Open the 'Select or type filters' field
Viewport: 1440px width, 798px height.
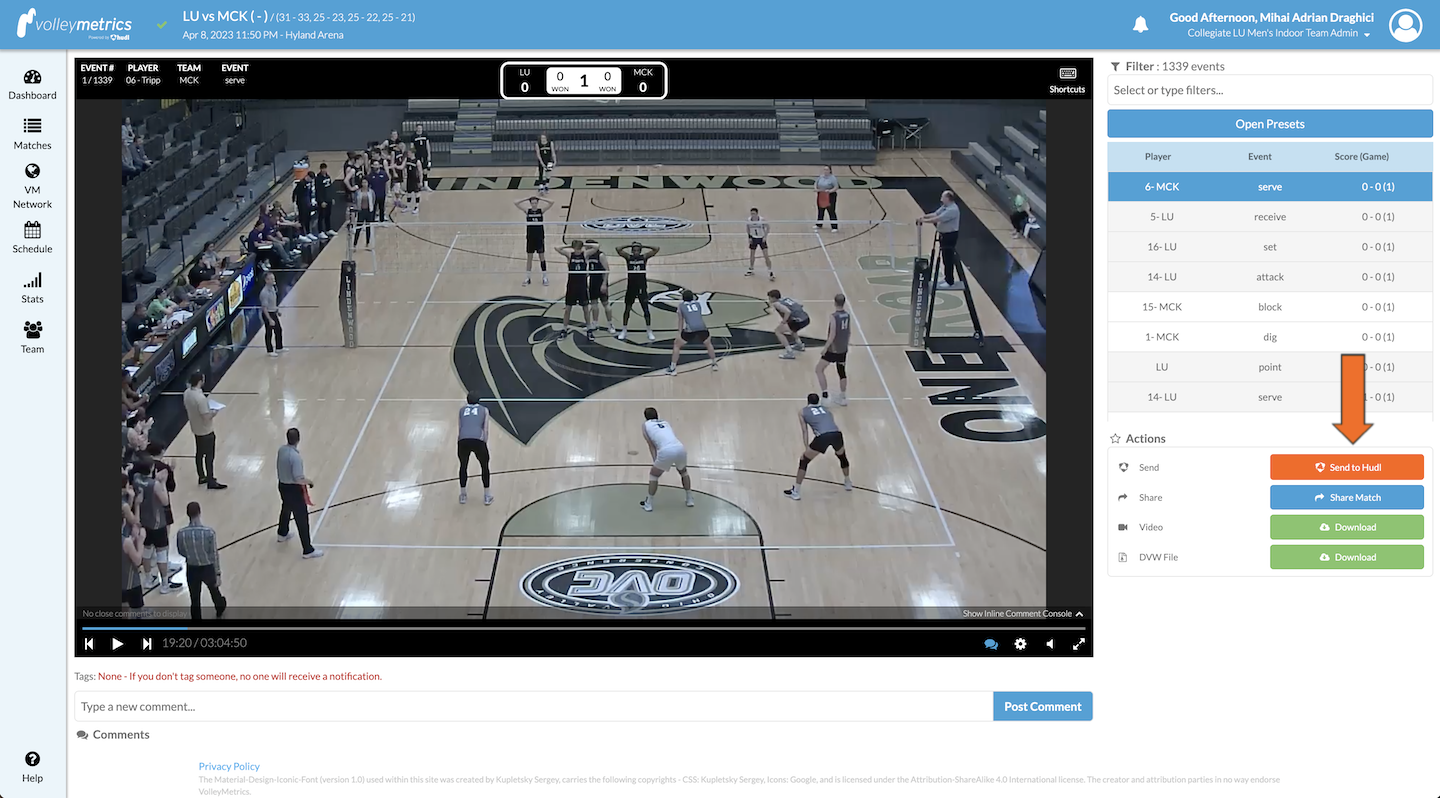1269,89
